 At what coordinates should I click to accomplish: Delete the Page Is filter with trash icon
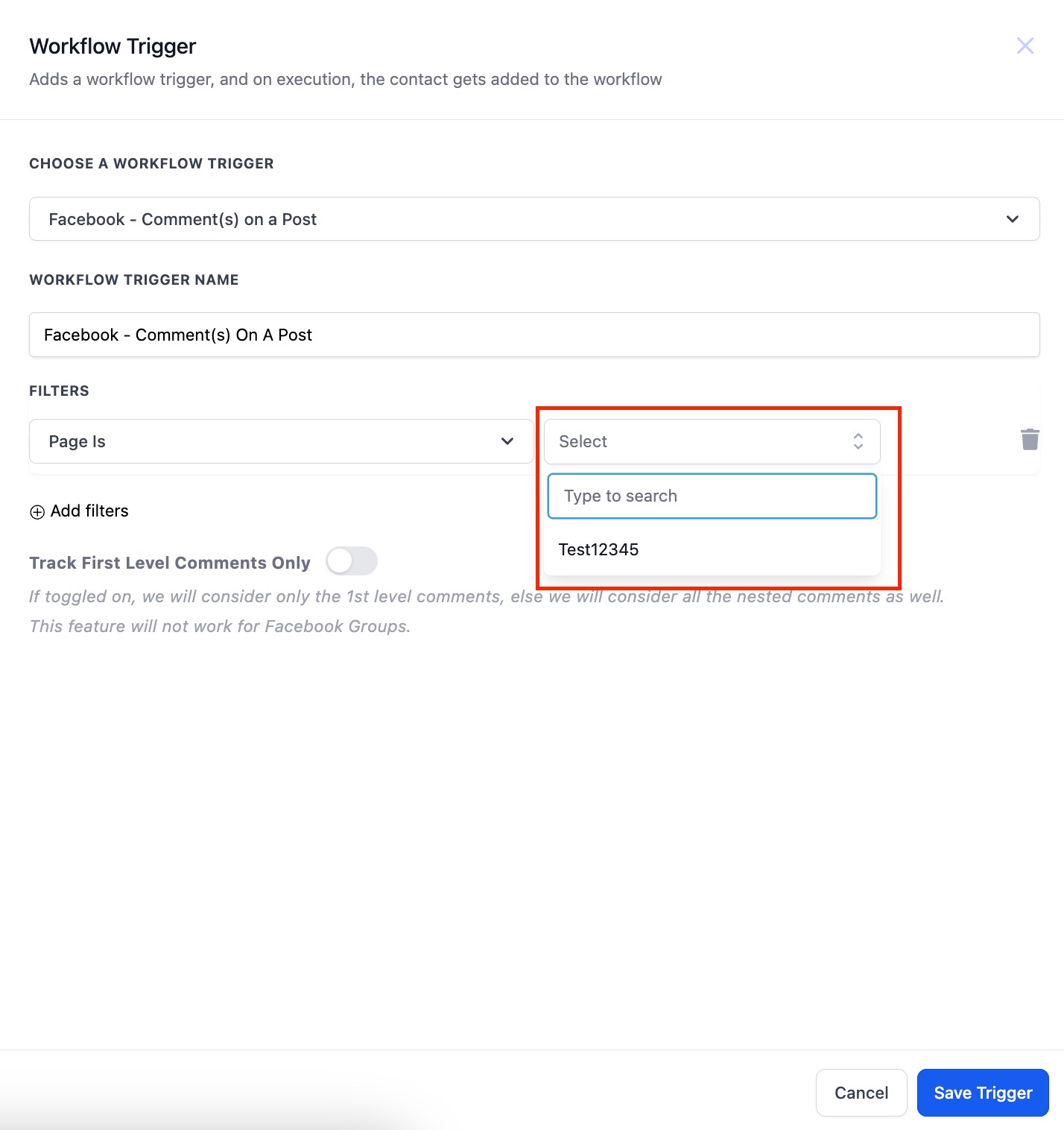click(x=1030, y=440)
